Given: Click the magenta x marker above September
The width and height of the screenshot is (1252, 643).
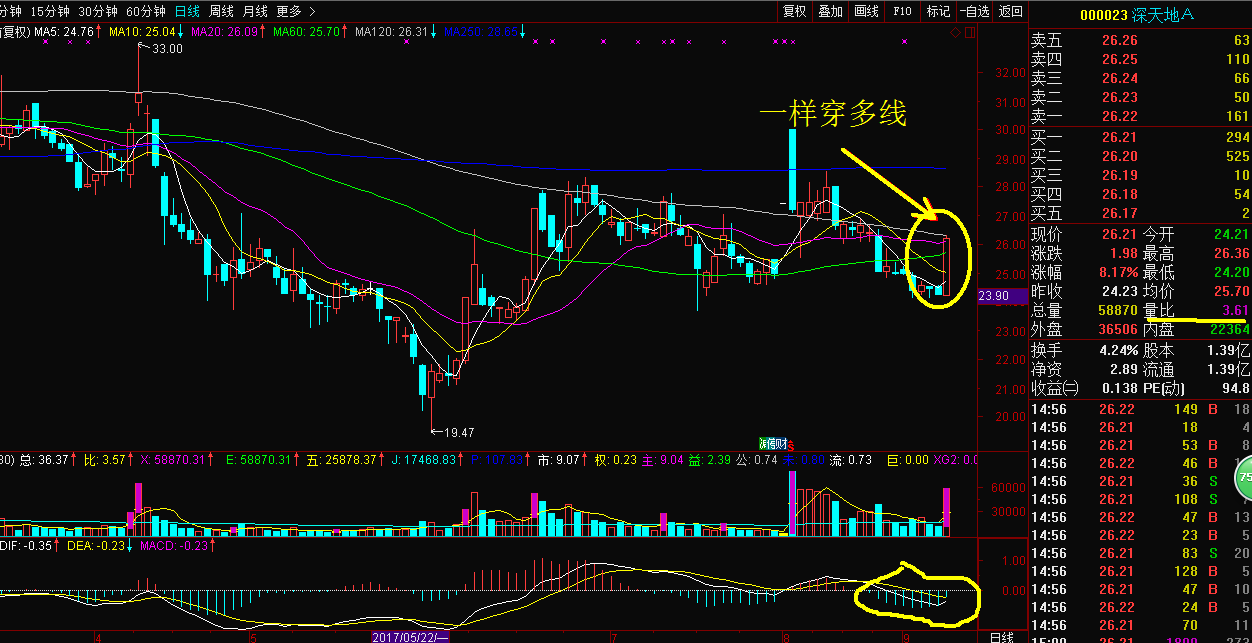Looking at the screenshot, I should [x=904, y=42].
